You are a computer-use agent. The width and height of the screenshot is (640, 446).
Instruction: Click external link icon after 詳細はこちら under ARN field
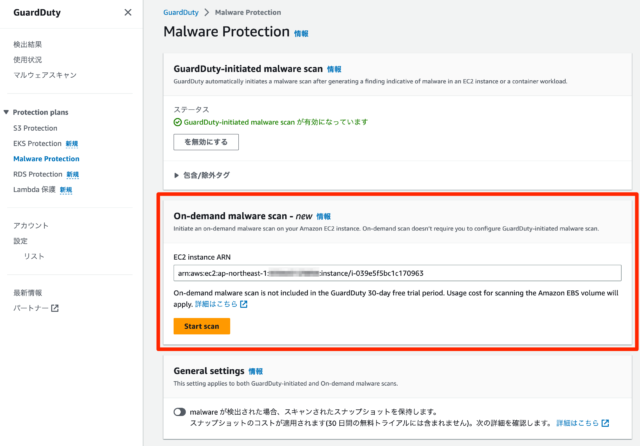[x=244, y=304]
